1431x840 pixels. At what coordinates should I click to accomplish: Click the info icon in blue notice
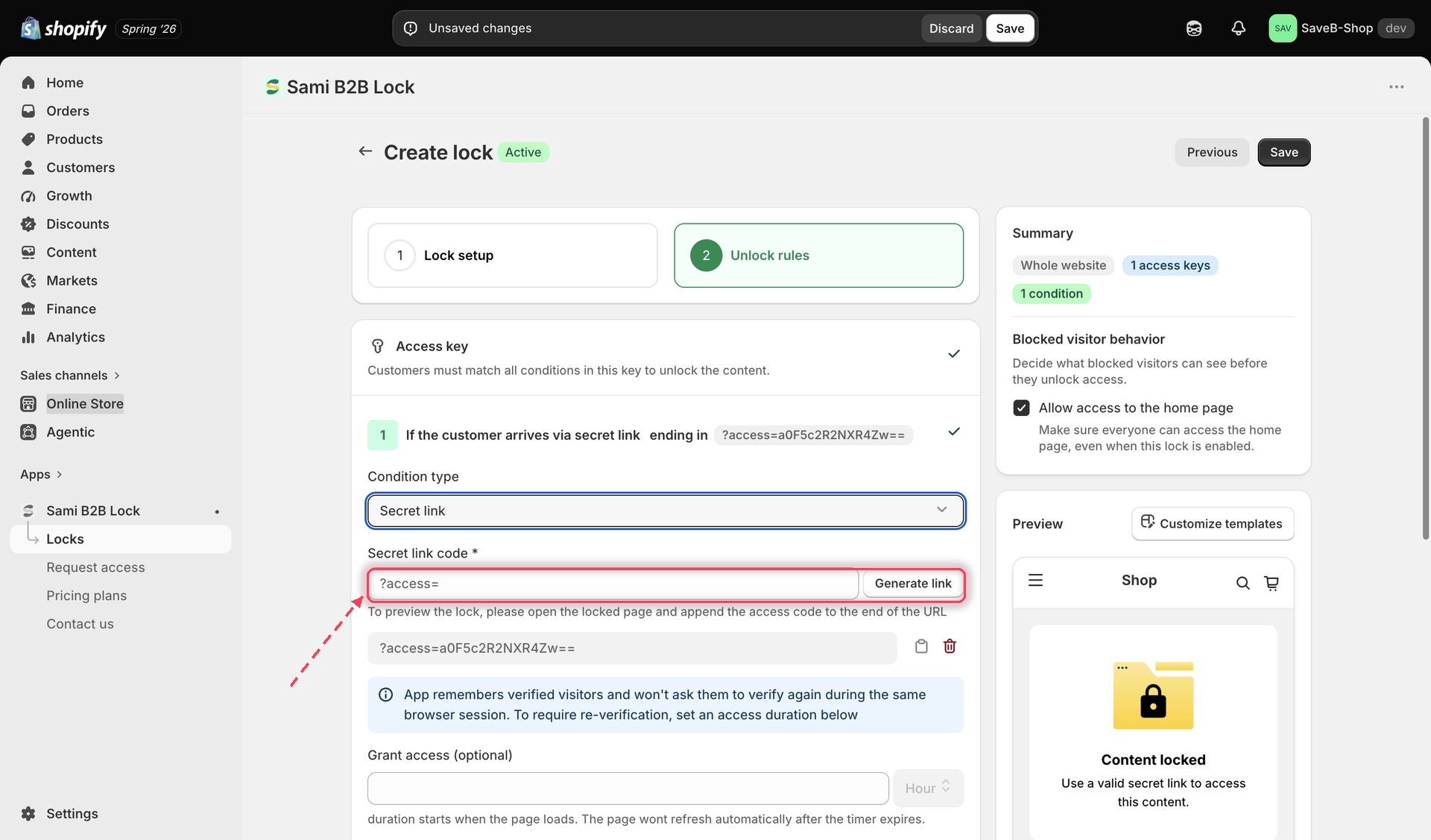[x=385, y=695]
